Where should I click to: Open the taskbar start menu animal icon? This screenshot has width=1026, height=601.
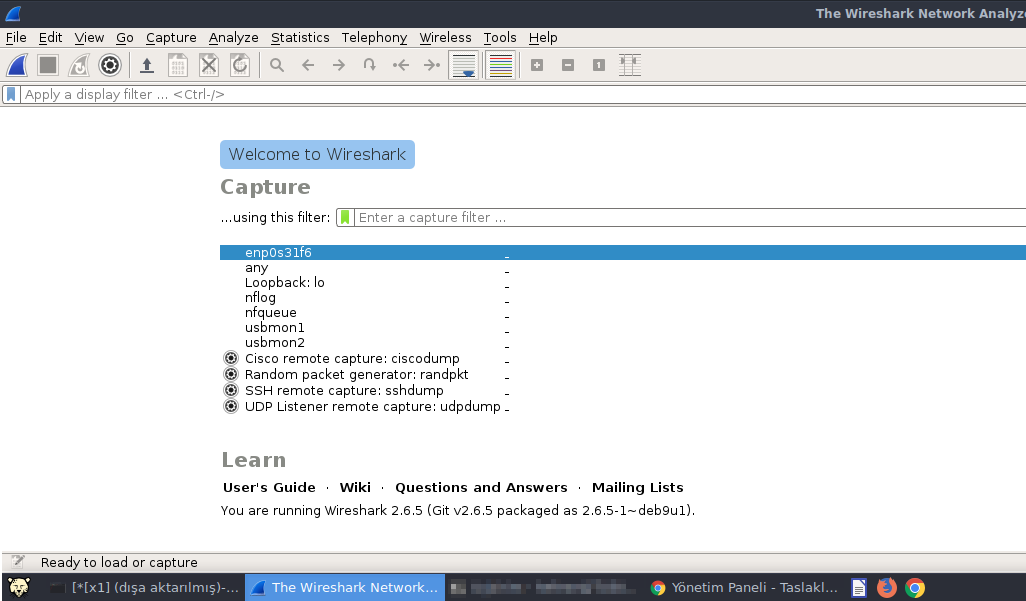pyautogui.click(x=18, y=588)
